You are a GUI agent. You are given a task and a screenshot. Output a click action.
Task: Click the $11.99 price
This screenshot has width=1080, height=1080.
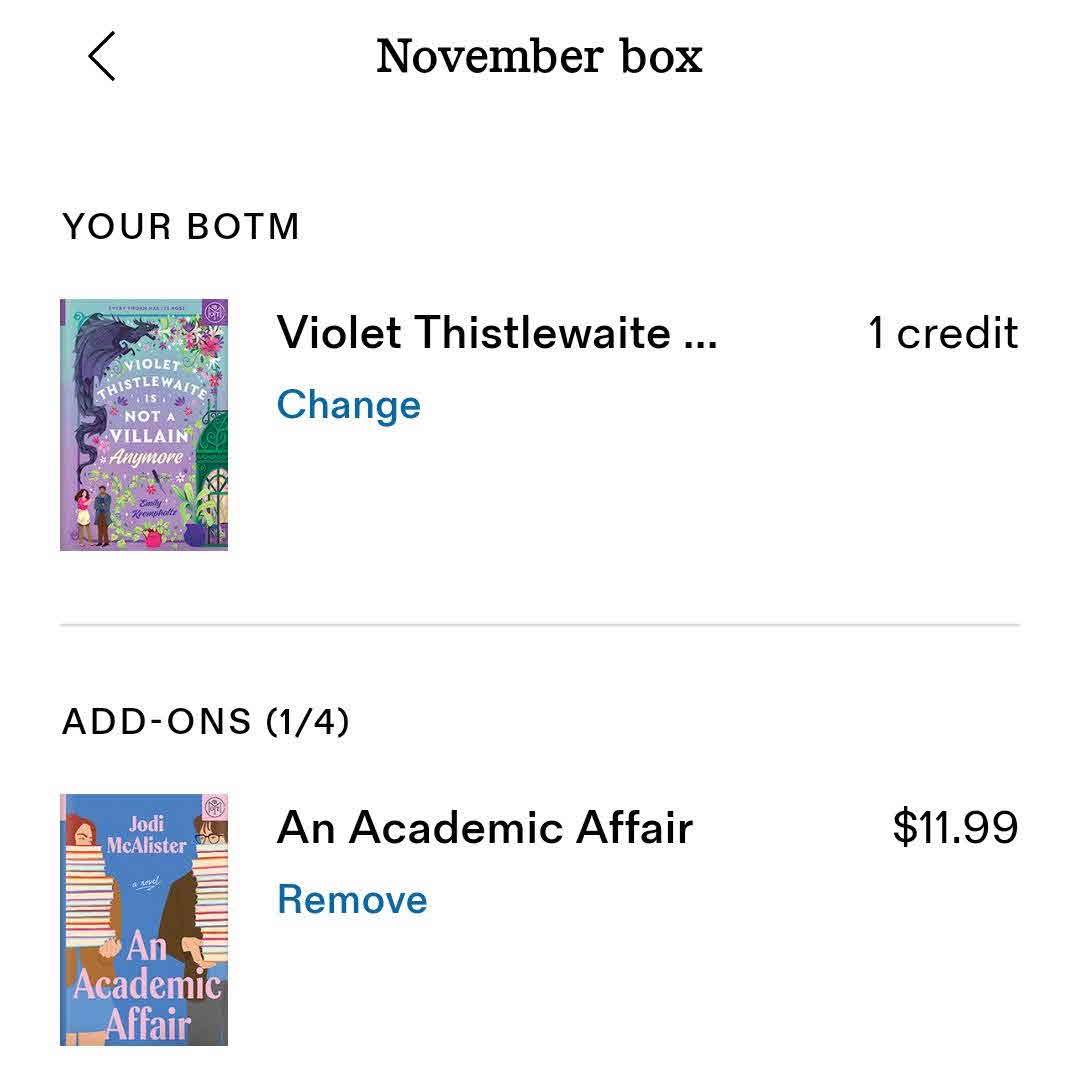pos(955,827)
